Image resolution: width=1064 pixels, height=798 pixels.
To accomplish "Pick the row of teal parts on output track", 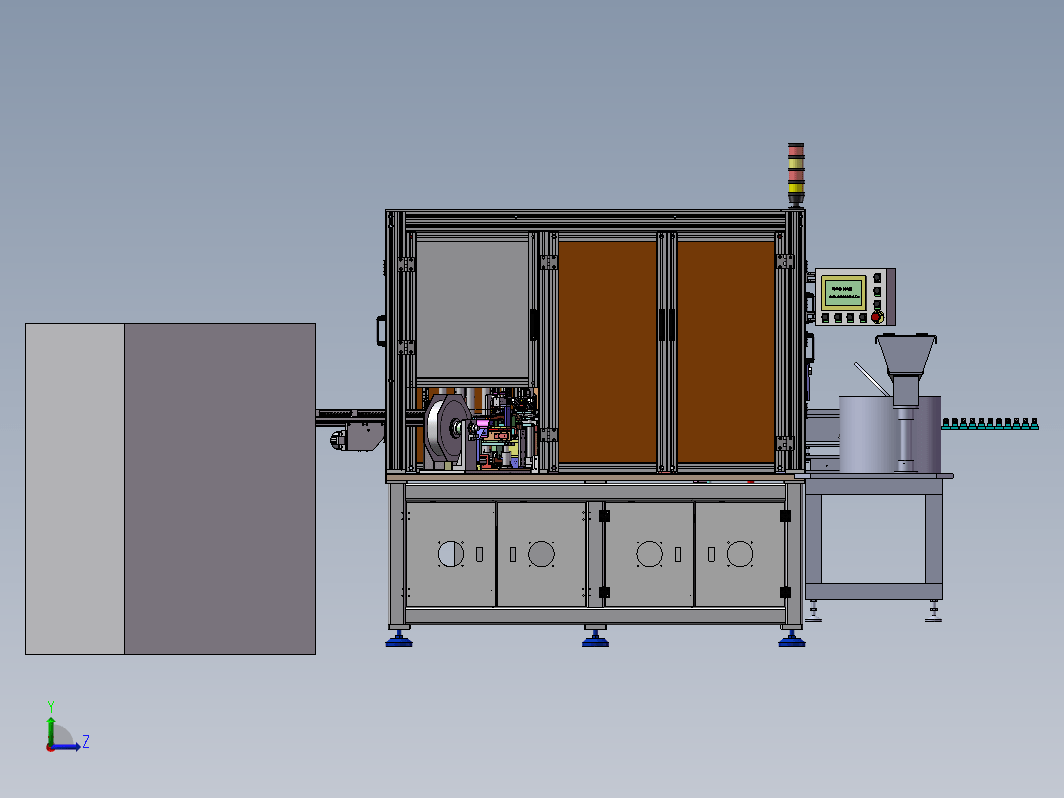I will coord(990,424).
